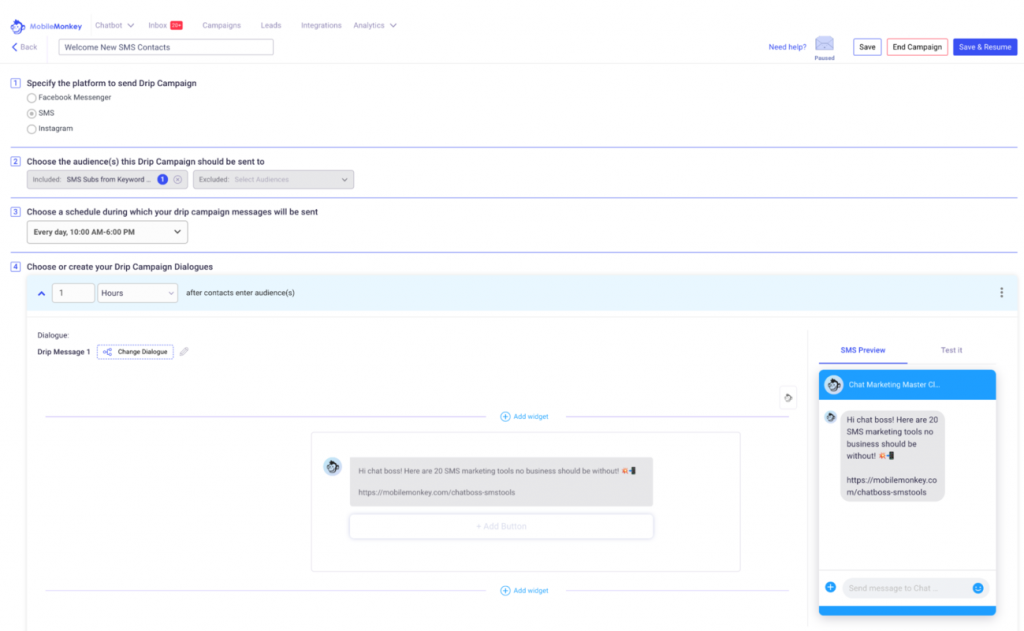Open the schedule dropdown Every day 10:00 AM-6:00 PM
Viewport: 1024px width, 631px height.
point(107,232)
